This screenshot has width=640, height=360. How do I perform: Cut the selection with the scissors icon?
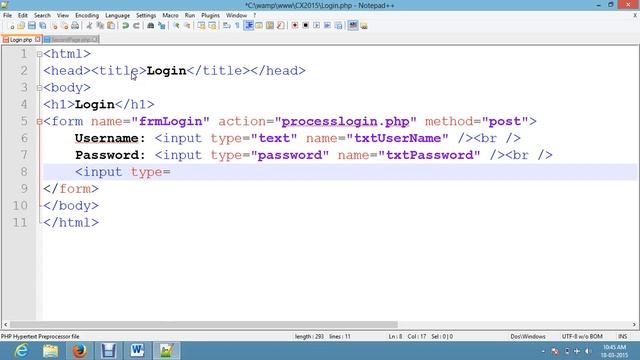click(x=89, y=26)
